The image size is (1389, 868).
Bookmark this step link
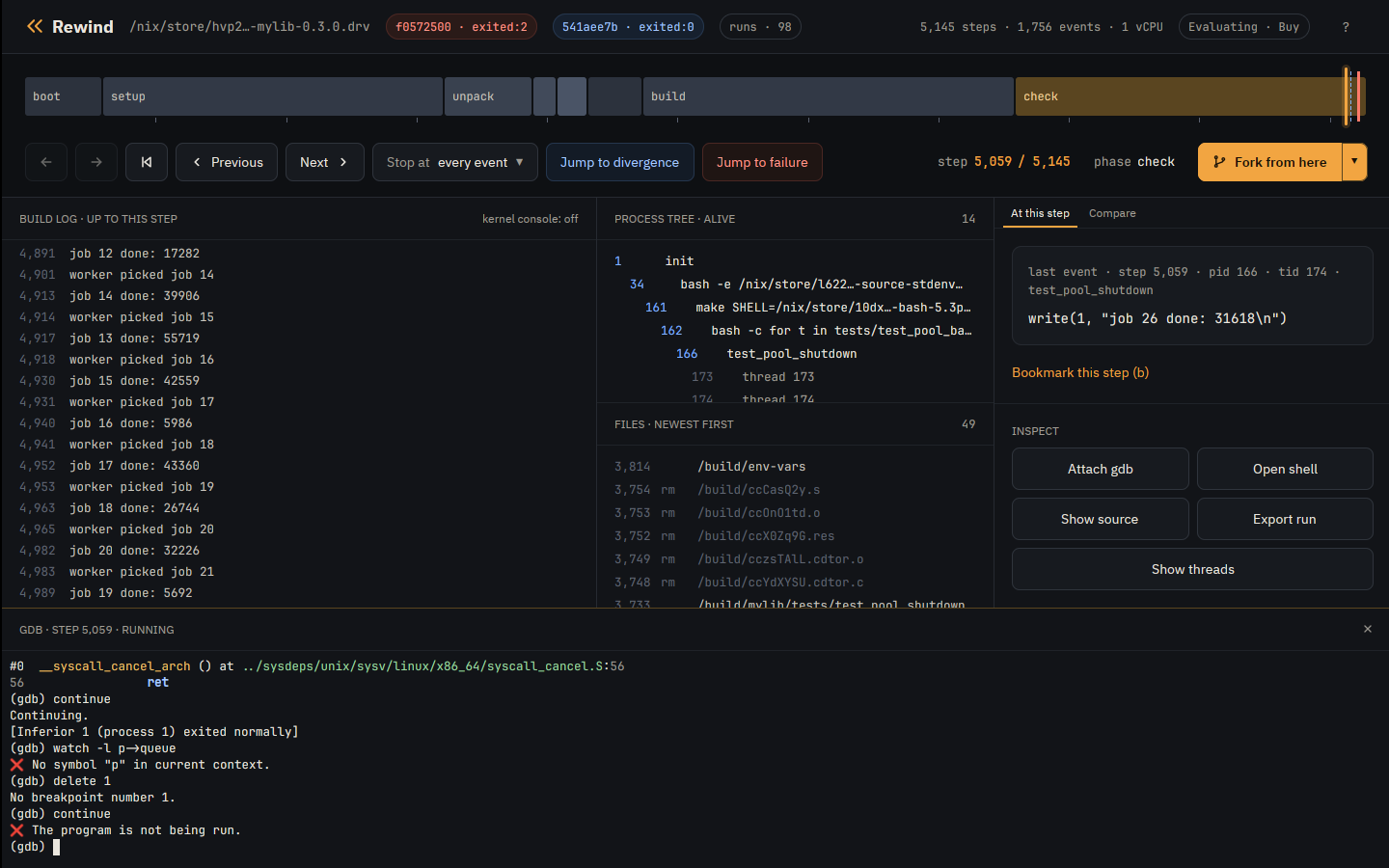tap(1080, 372)
